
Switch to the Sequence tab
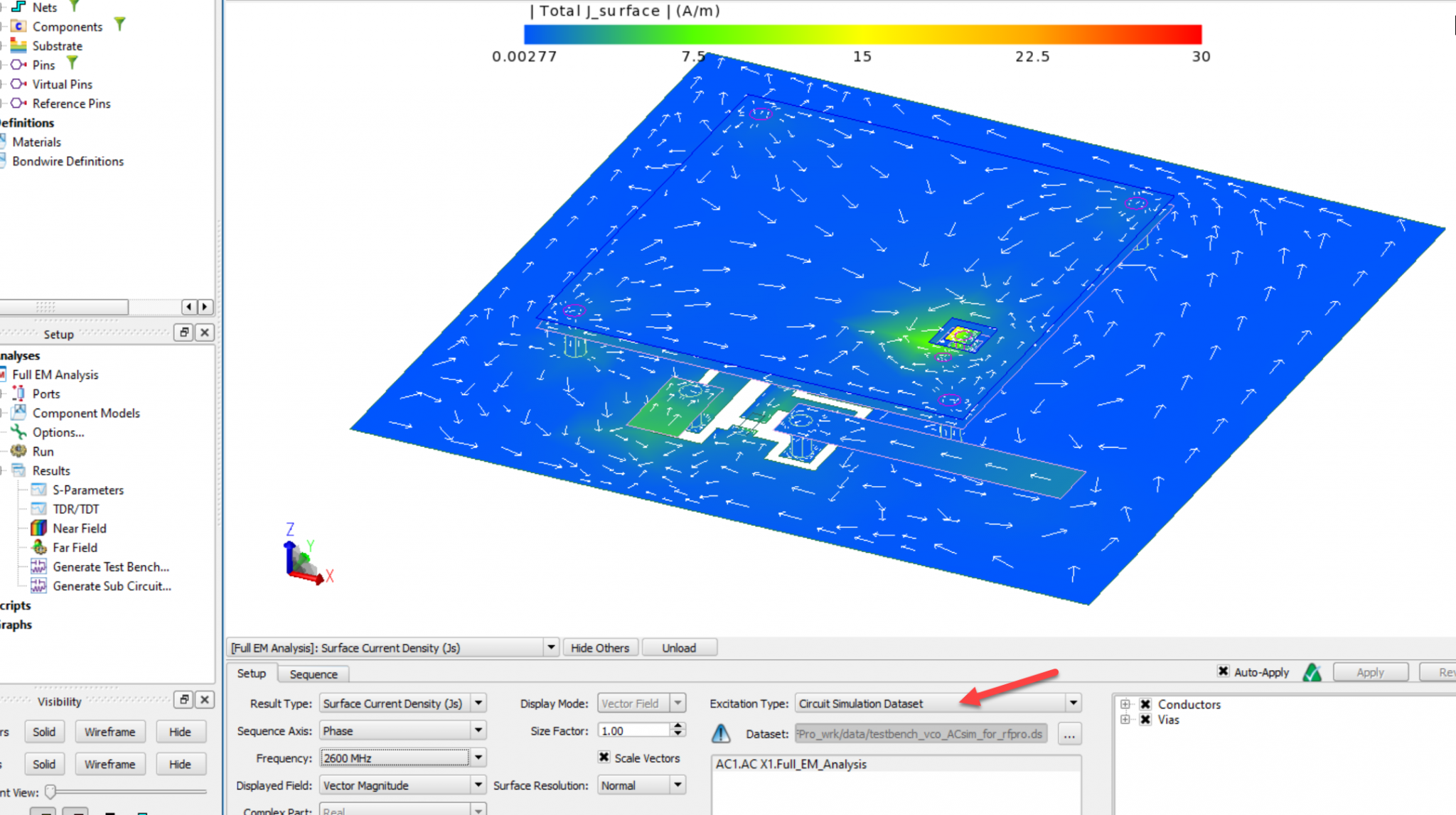tap(313, 674)
